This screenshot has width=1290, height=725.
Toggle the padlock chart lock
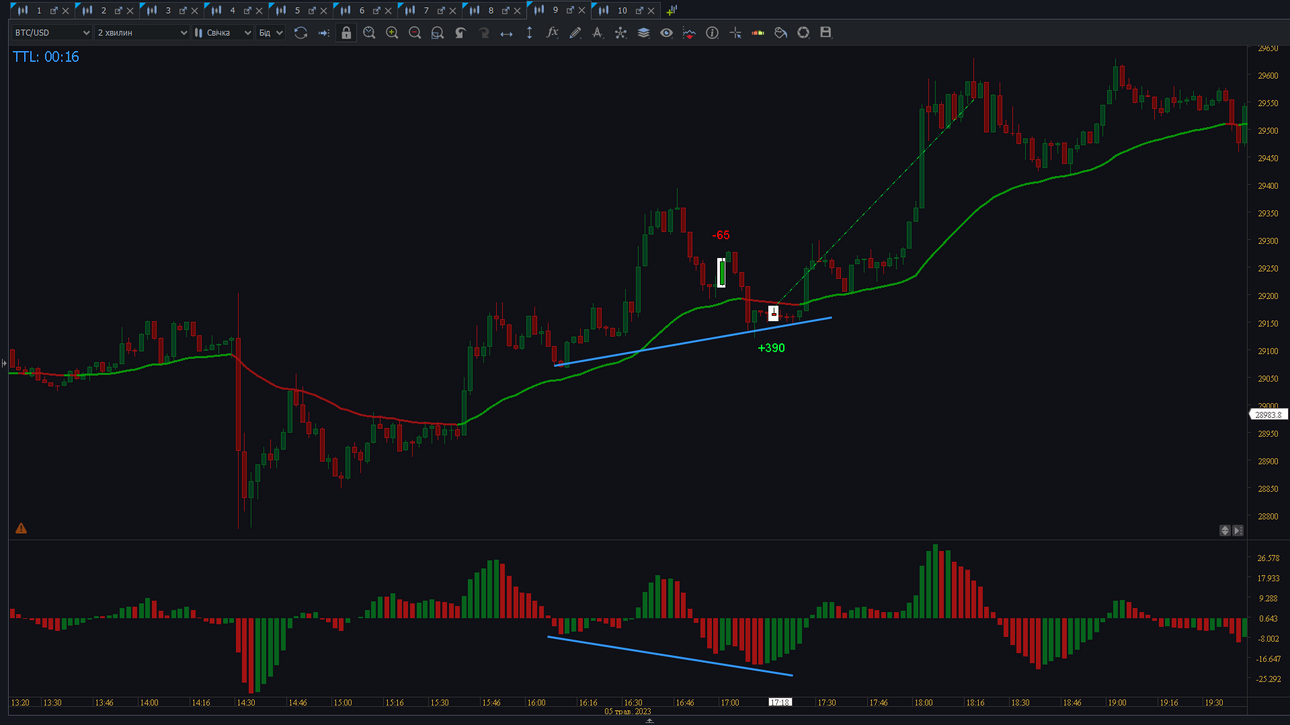(346, 33)
